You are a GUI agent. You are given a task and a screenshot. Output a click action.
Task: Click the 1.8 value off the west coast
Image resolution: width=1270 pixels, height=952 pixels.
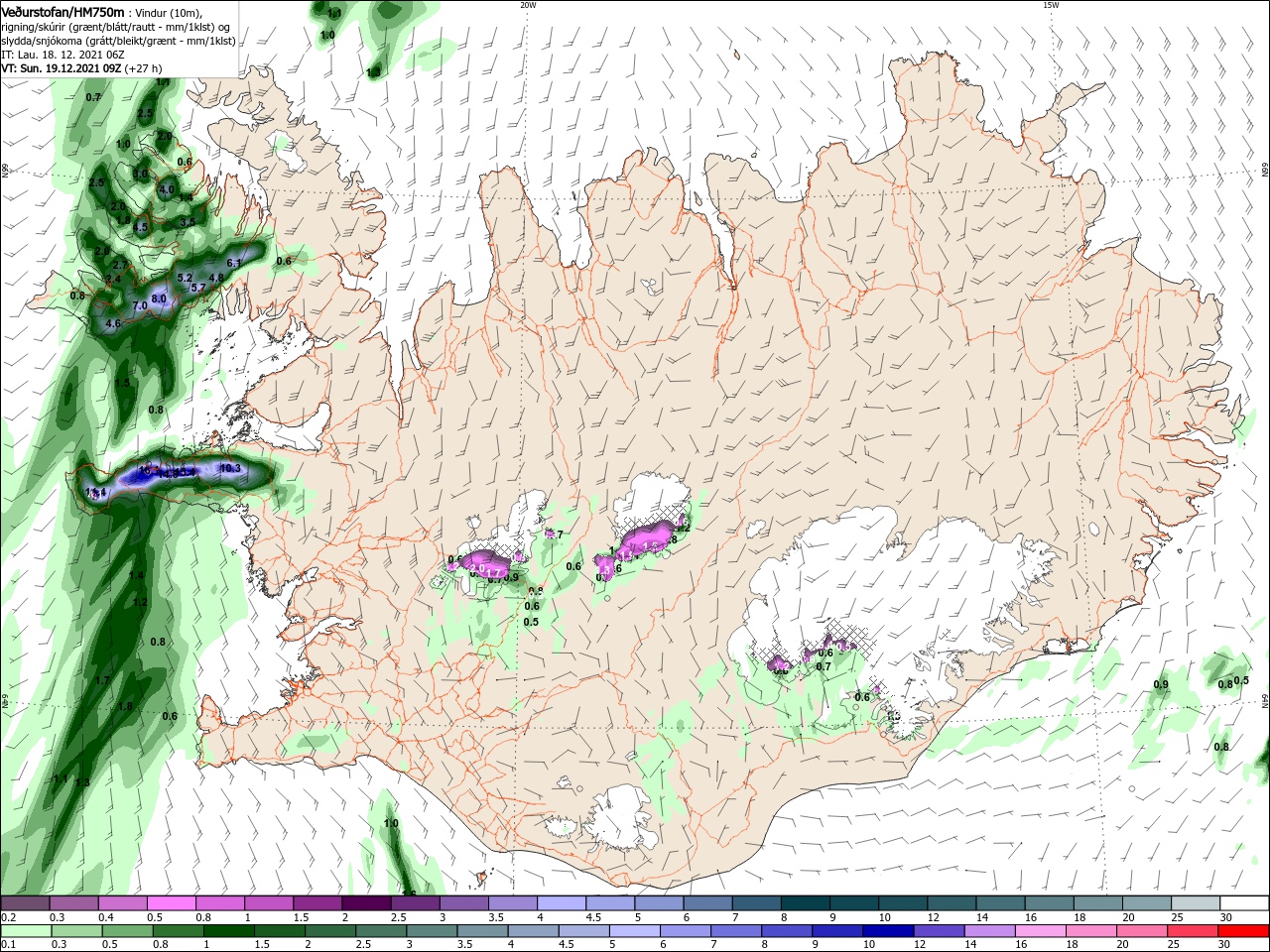click(x=125, y=706)
